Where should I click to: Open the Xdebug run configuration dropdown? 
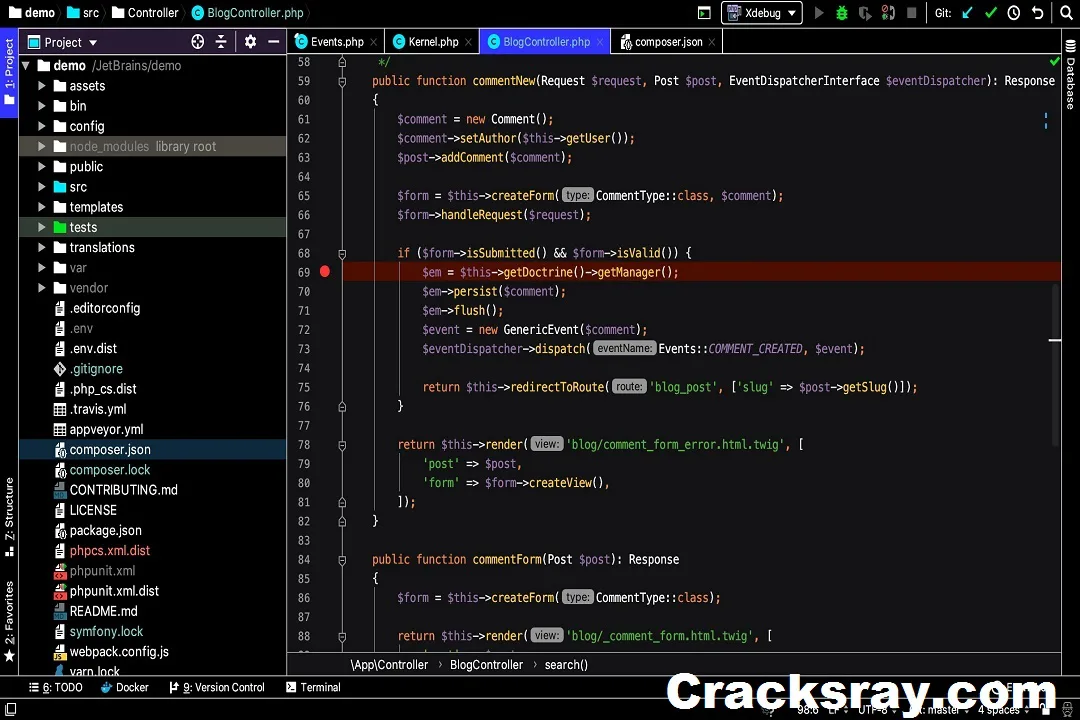pos(762,12)
